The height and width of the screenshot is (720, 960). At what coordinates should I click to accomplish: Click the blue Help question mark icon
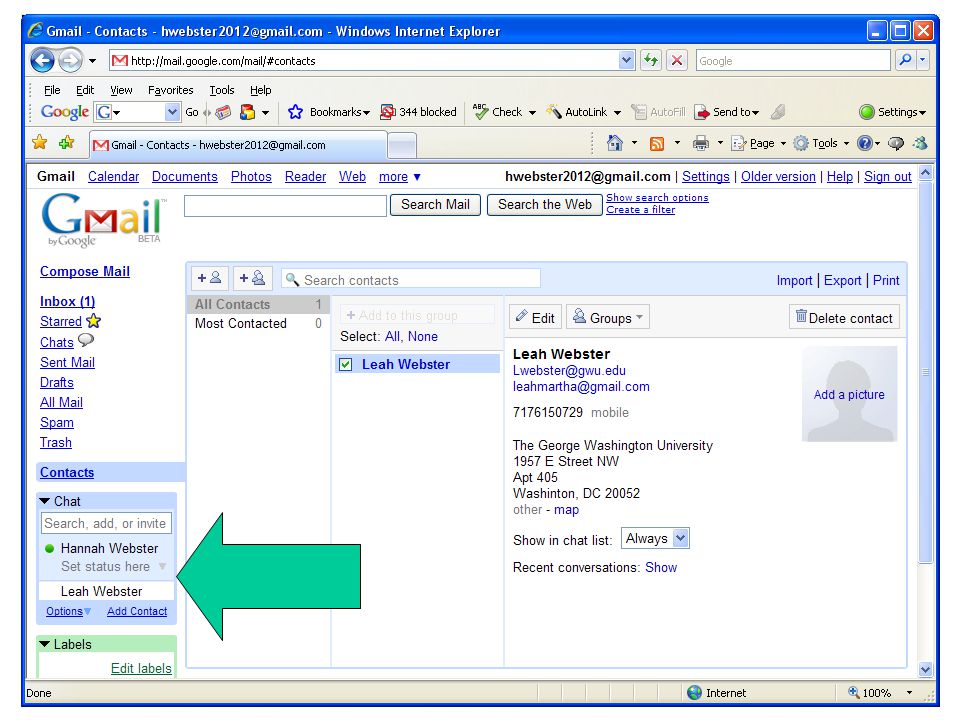[x=864, y=143]
